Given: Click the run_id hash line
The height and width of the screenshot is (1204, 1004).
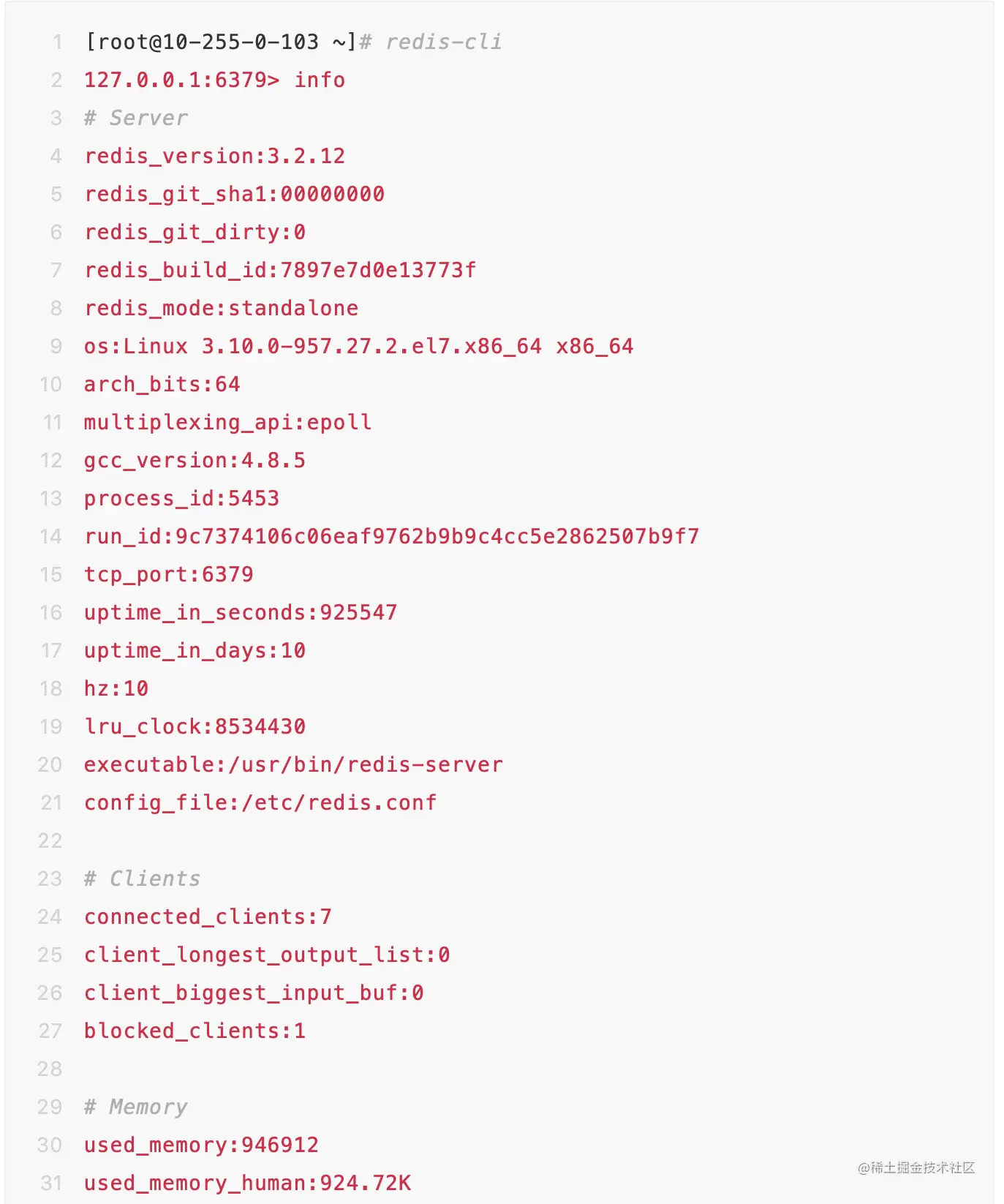Looking at the screenshot, I should 391,536.
